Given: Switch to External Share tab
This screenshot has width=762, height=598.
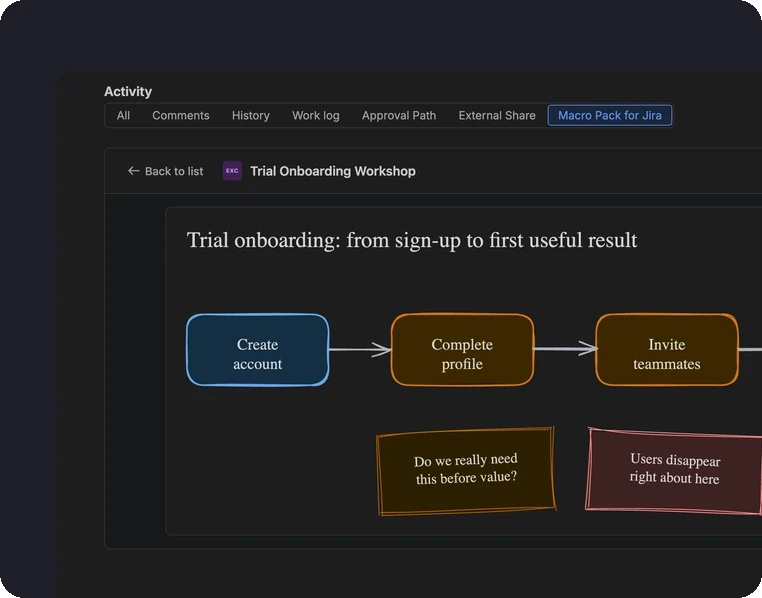Looking at the screenshot, I should click(x=497, y=116).
